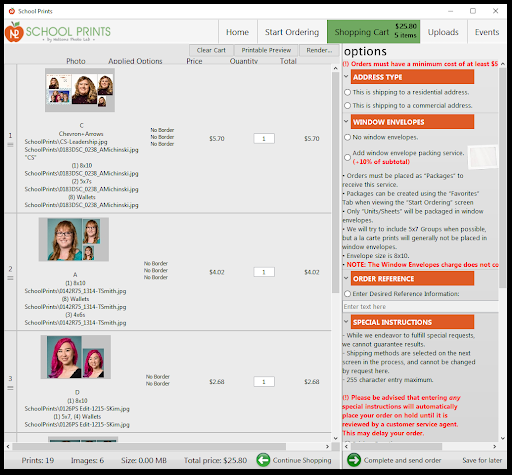The height and width of the screenshot is (475, 512).
Task: Click the order reference text field
Action: 420,306
